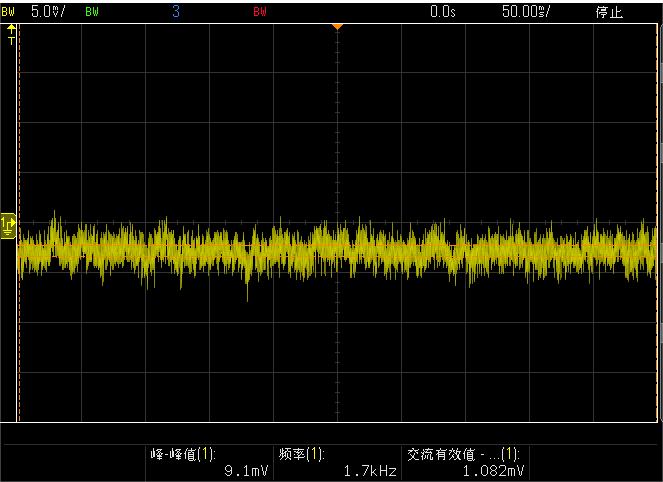
Task: Click the center crosshair of the graticule
Action: (x=338, y=222)
